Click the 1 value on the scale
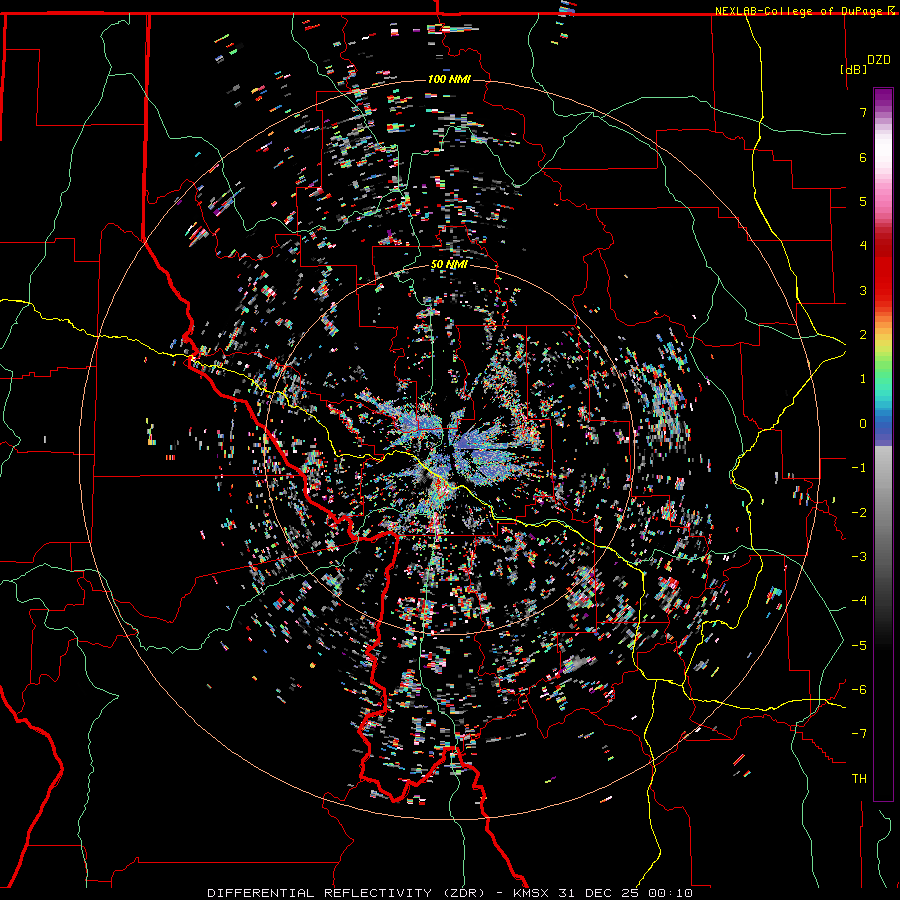 click(863, 379)
